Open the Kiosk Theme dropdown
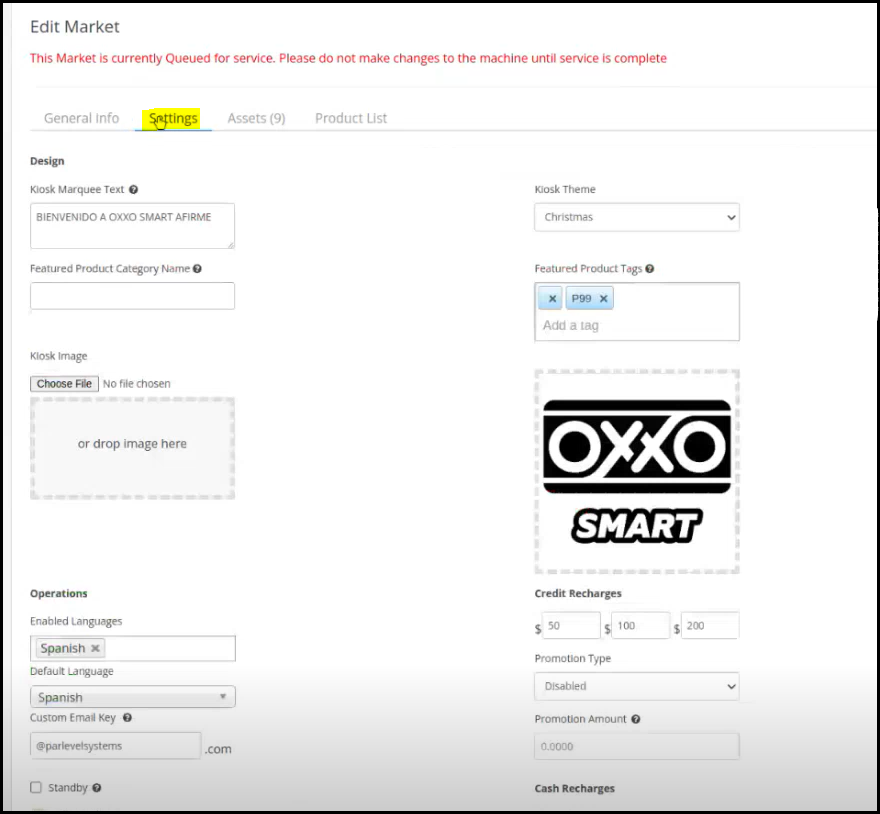 point(636,217)
